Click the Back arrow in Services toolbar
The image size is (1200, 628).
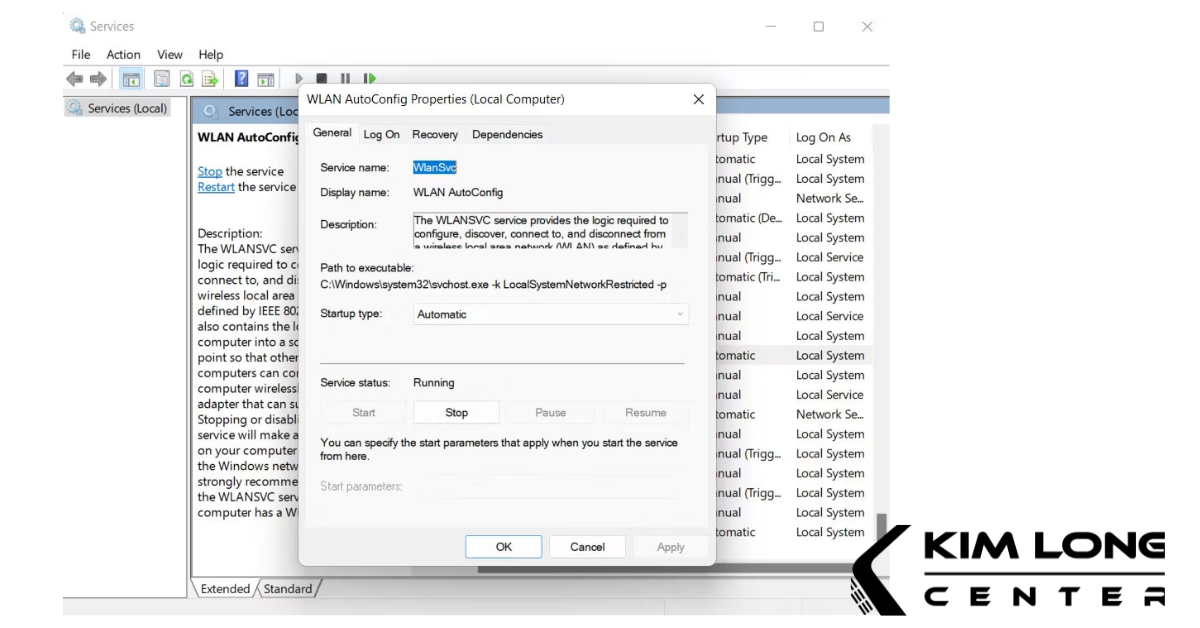(x=75, y=79)
